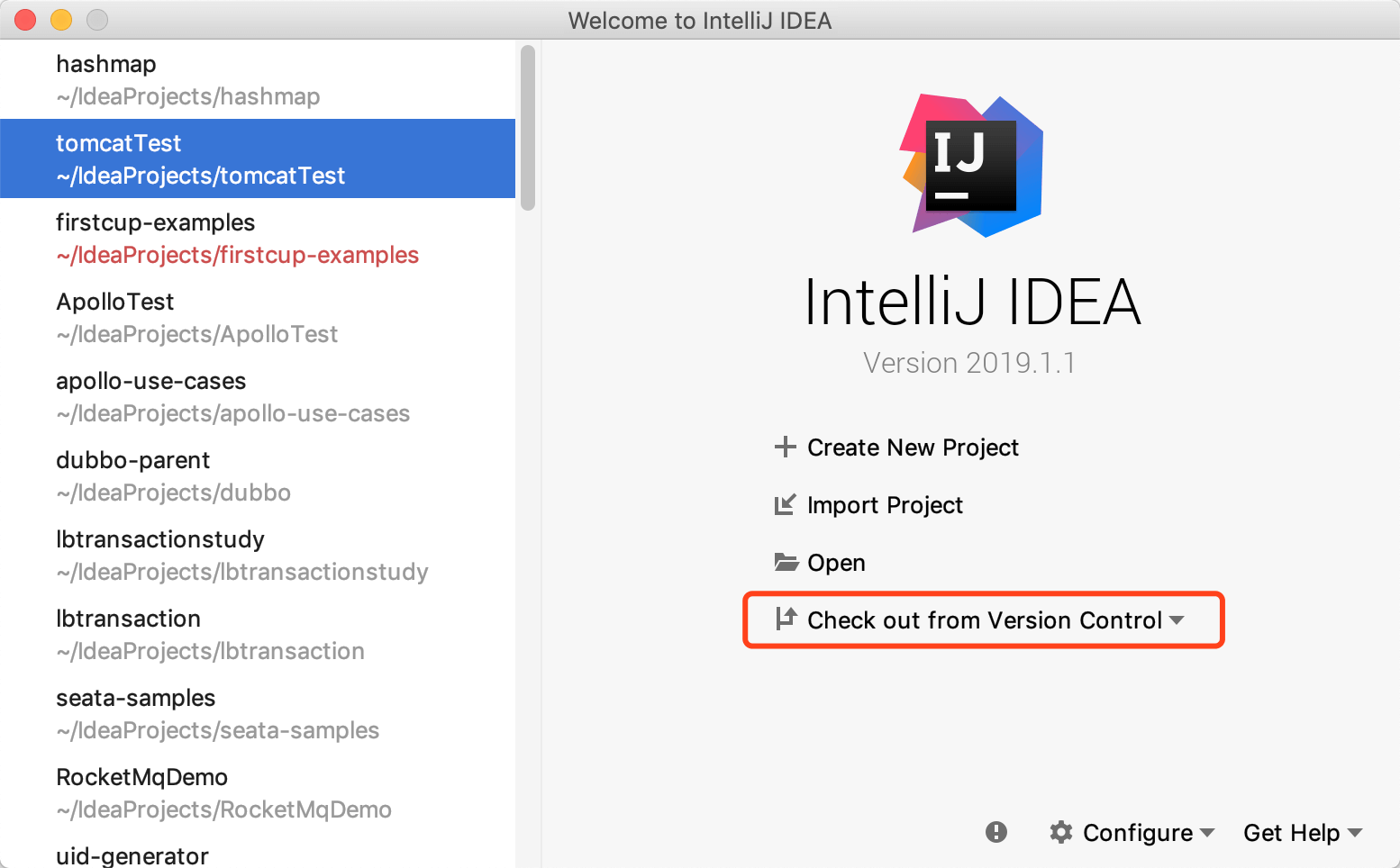
Task: Click the Configure gear icon
Action: pos(1061,832)
